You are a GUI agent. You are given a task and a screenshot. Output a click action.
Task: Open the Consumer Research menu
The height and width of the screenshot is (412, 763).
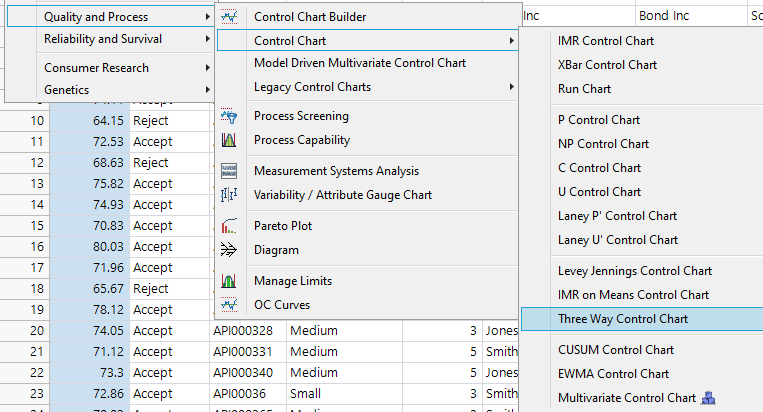[96, 68]
